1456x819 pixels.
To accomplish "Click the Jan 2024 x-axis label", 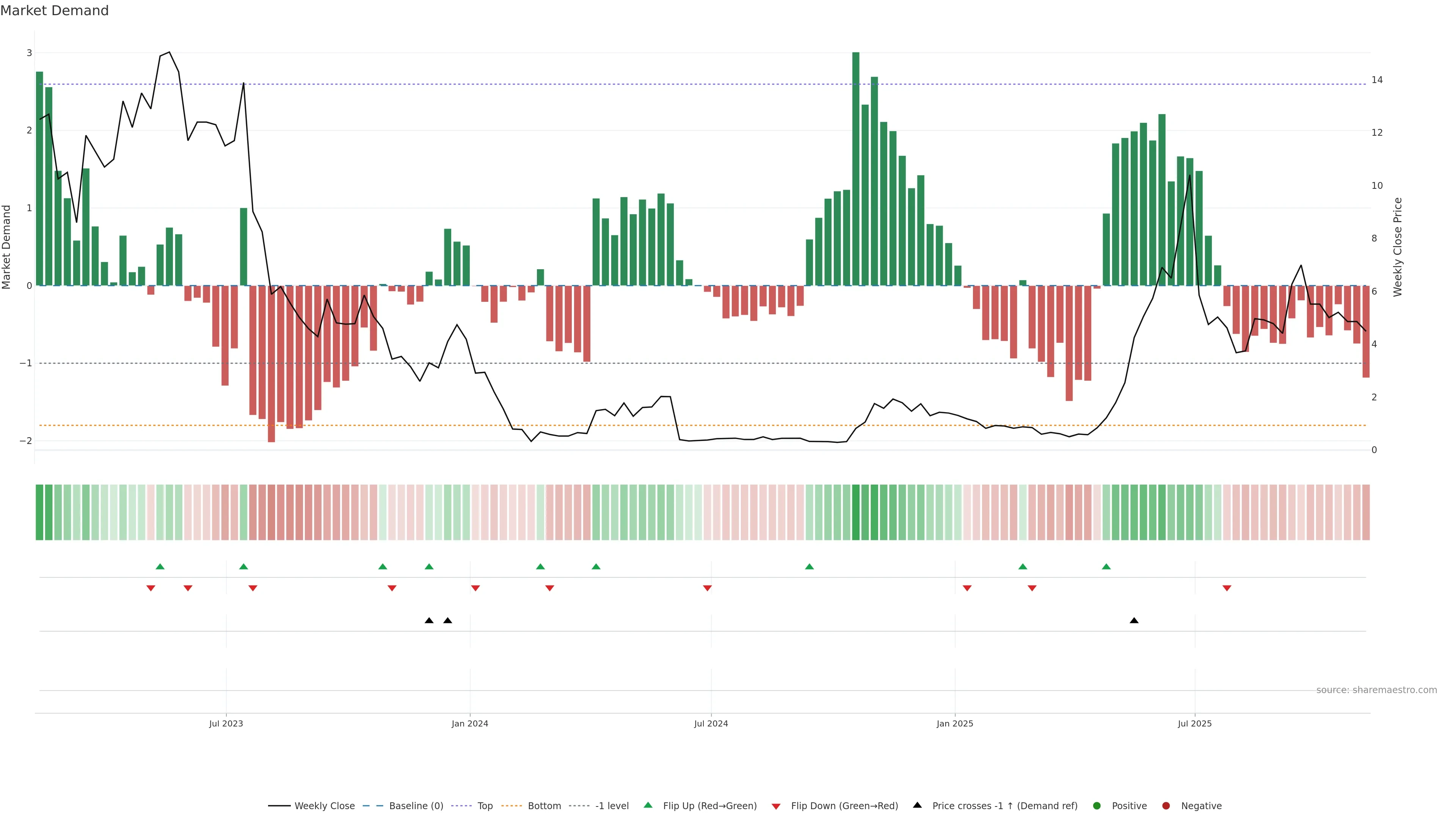I will 470,723.
